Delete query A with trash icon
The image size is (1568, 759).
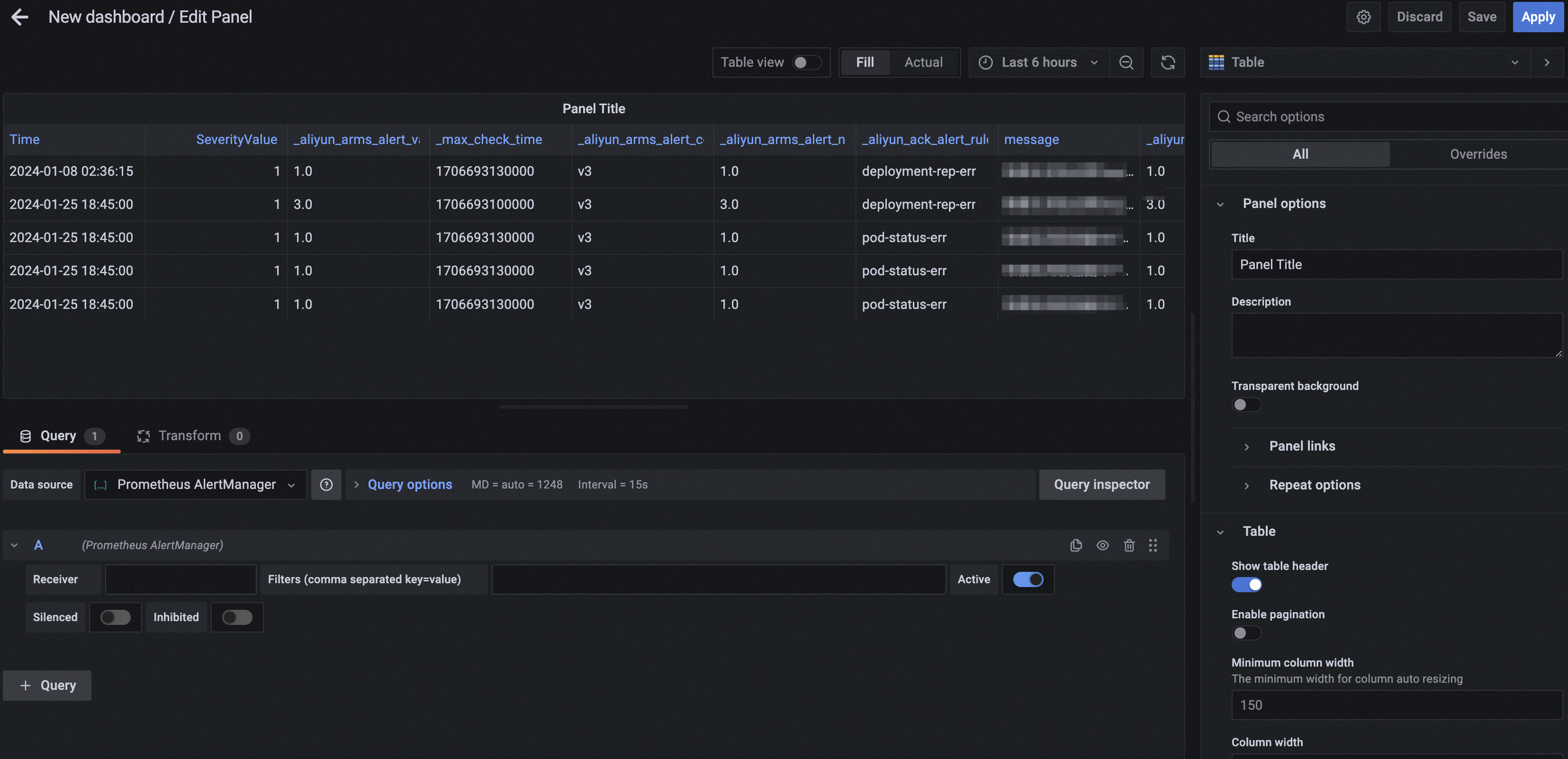(x=1128, y=545)
